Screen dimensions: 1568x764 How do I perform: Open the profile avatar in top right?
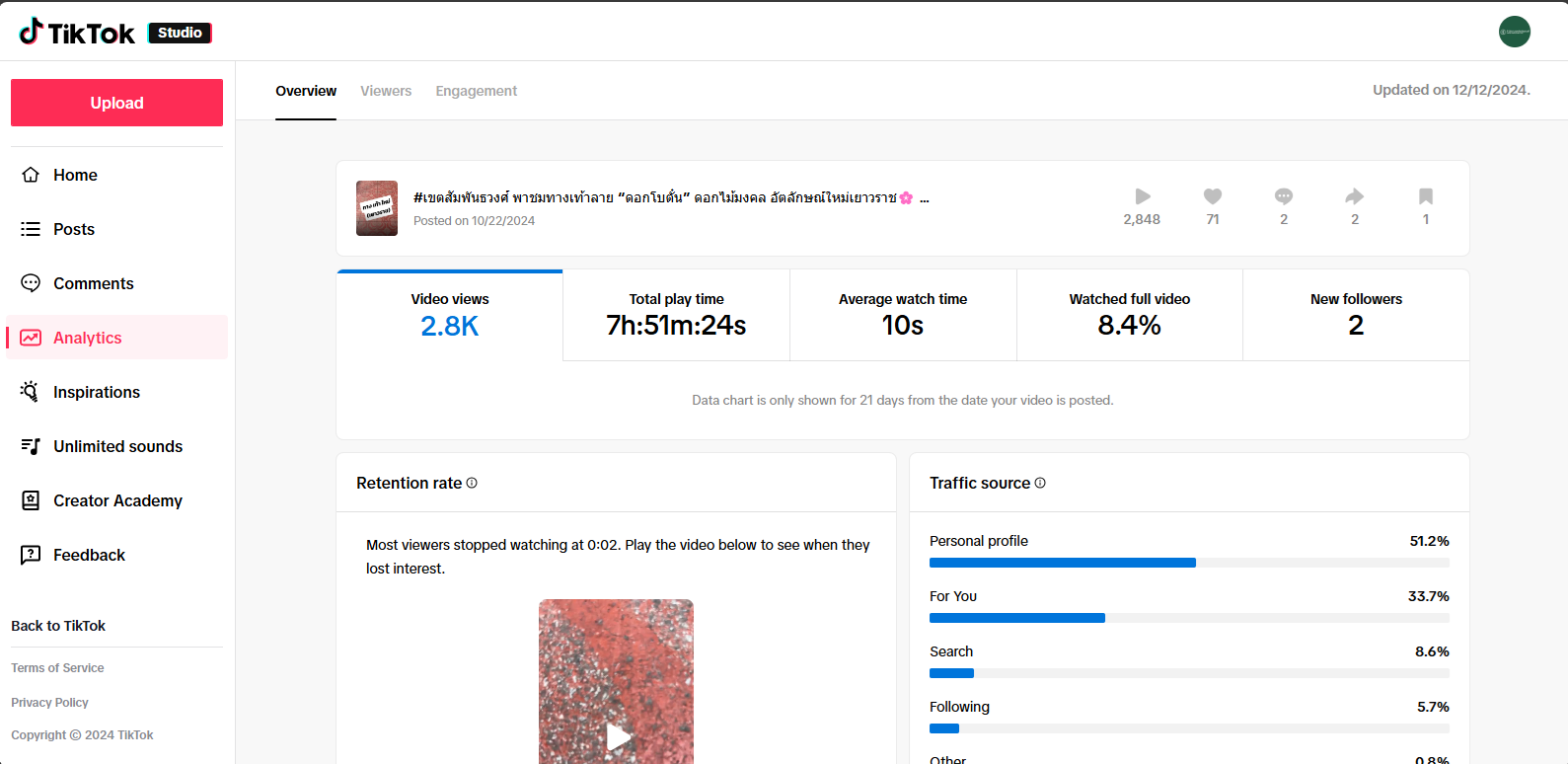[1514, 32]
